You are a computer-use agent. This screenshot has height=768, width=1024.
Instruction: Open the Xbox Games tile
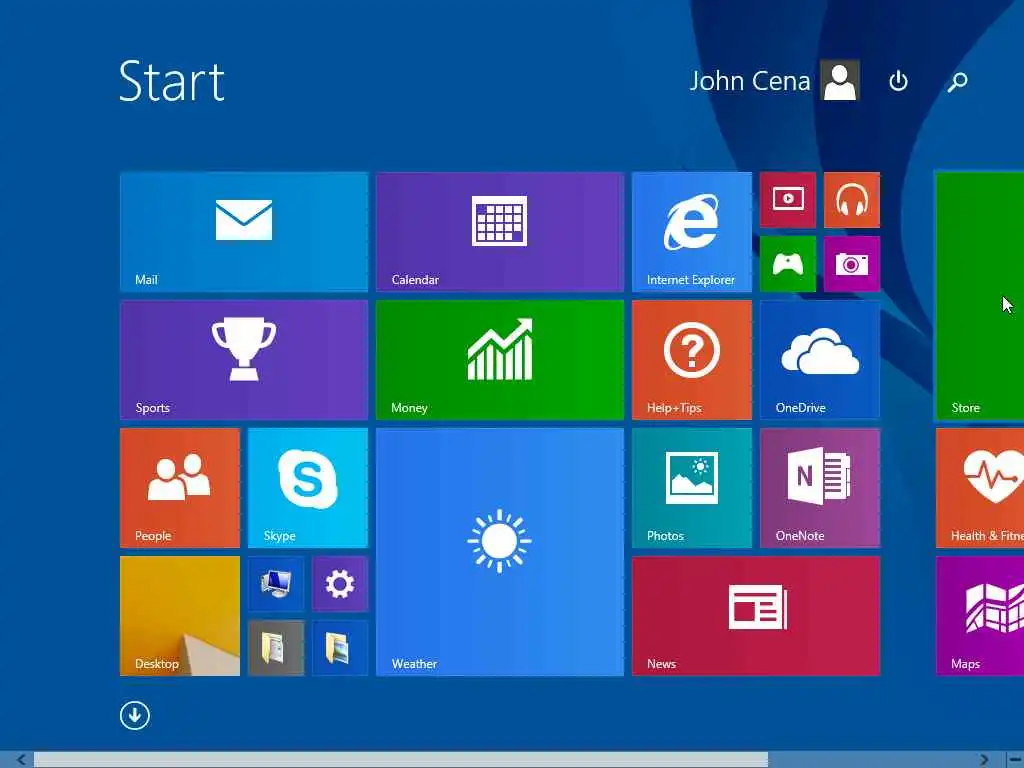pyautogui.click(x=788, y=264)
